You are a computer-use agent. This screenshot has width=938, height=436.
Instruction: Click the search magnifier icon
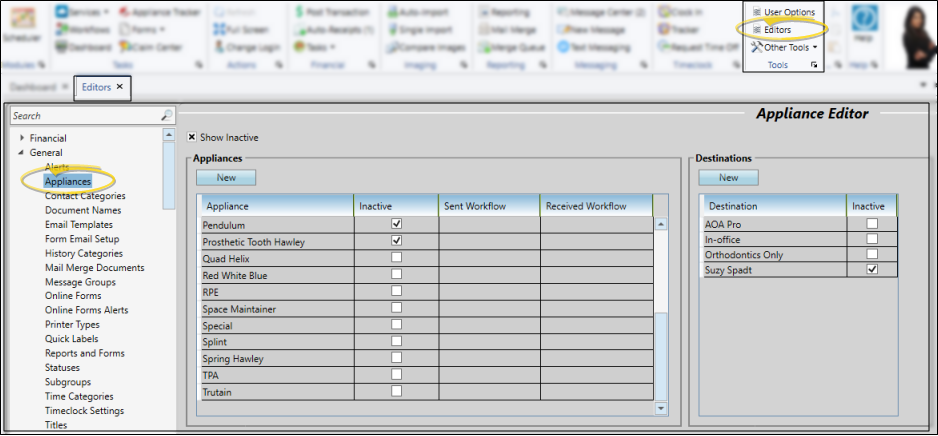[167, 116]
